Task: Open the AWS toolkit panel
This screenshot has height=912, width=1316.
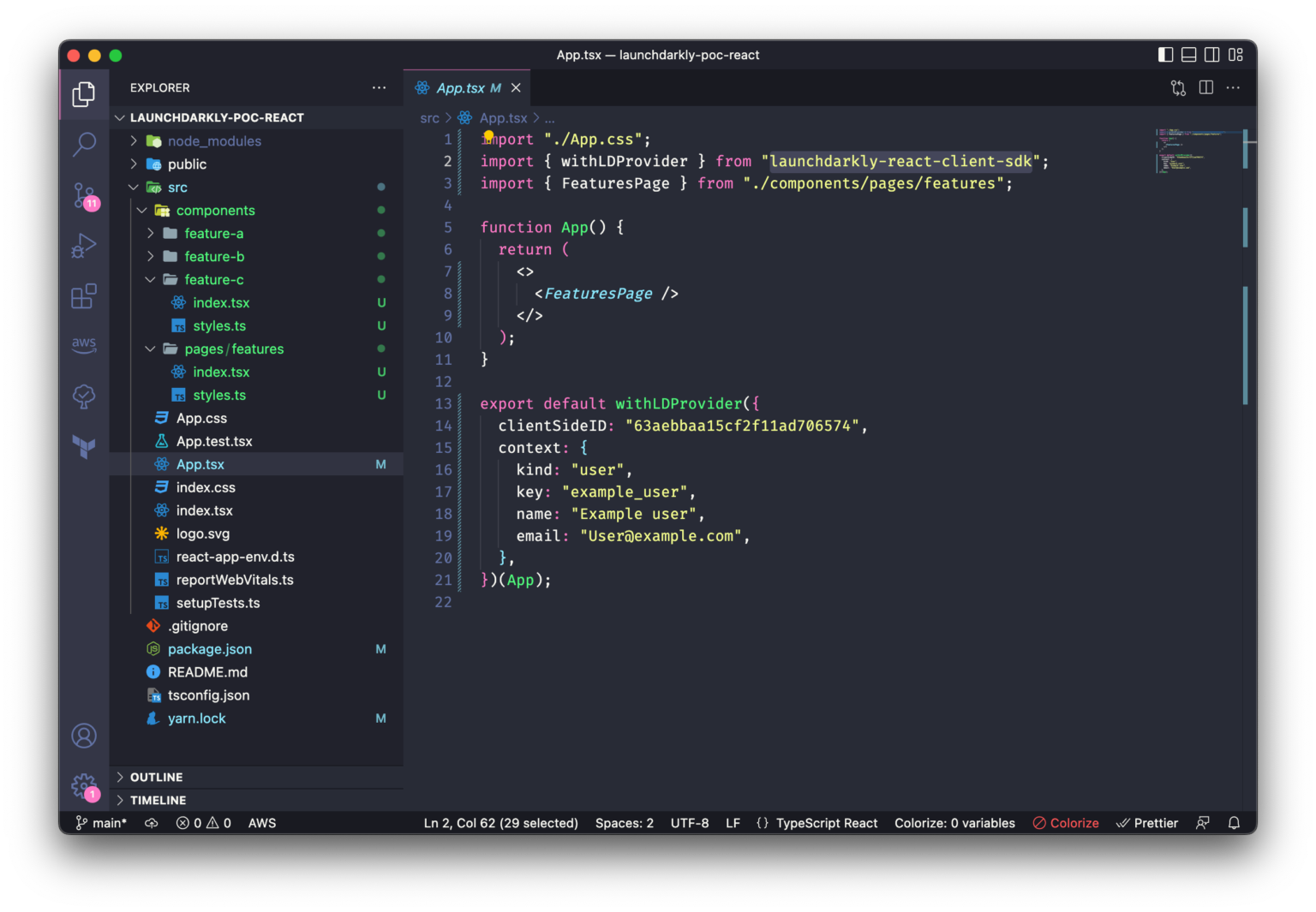Action: click(x=84, y=344)
